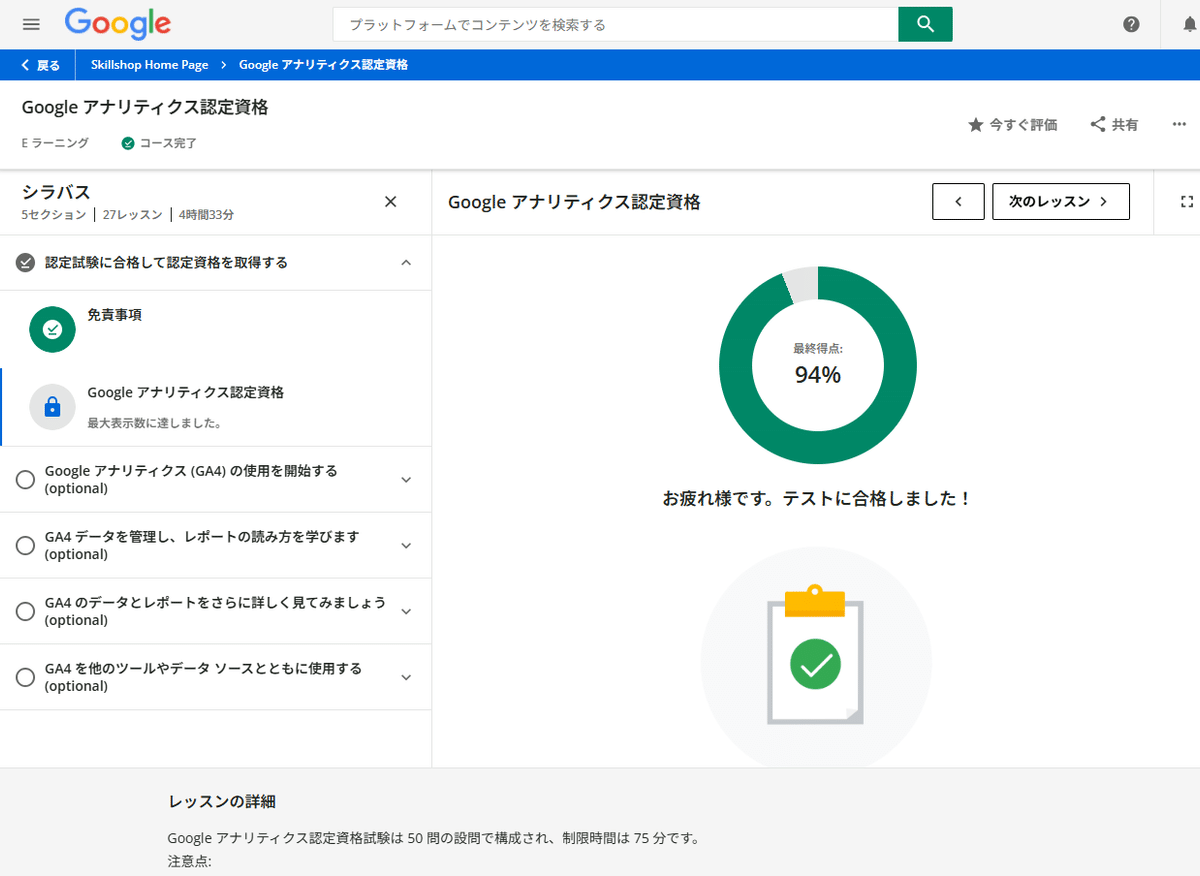Viewport: 1200px width, 876px height.
Task: Expand the GA4 データを管理 section
Action: click(406, 545)
